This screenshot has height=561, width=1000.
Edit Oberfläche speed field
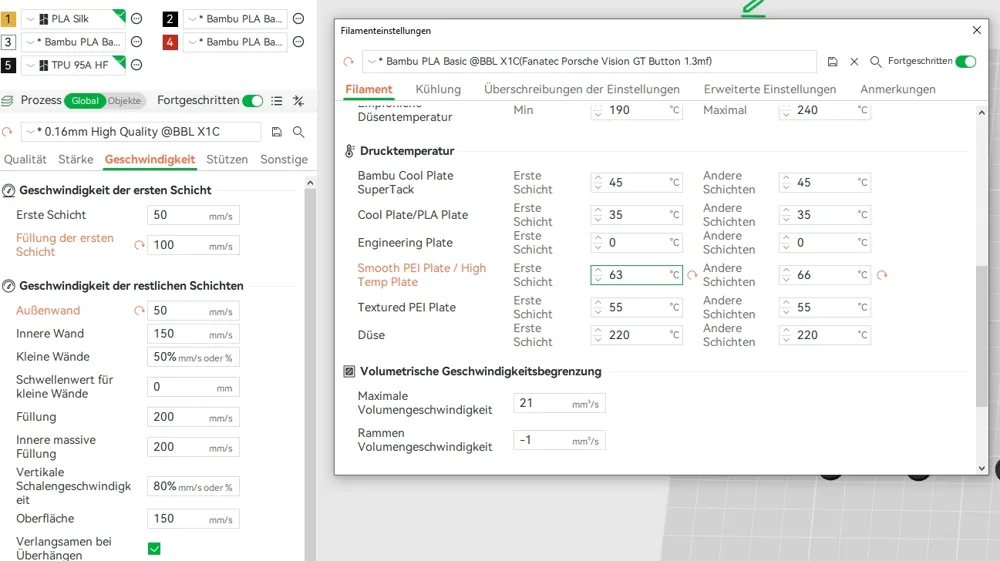click(193, 519)
